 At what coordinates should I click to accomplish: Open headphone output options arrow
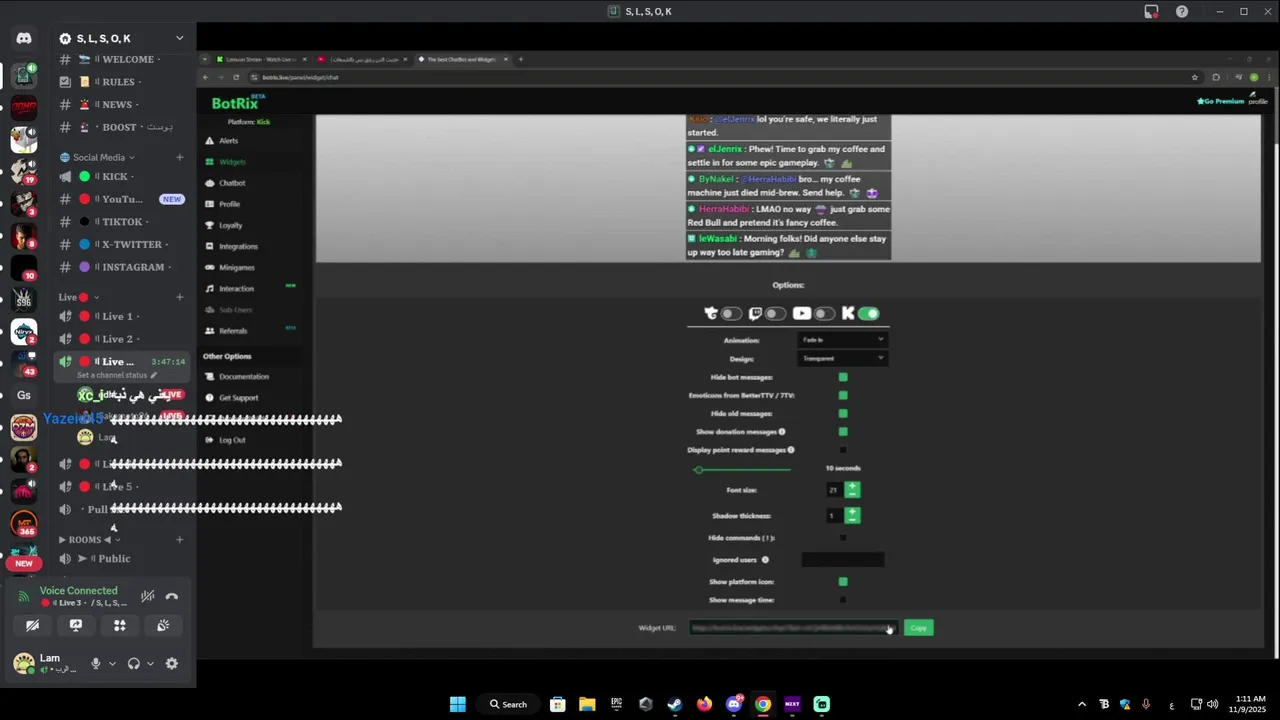pos(150,663)
